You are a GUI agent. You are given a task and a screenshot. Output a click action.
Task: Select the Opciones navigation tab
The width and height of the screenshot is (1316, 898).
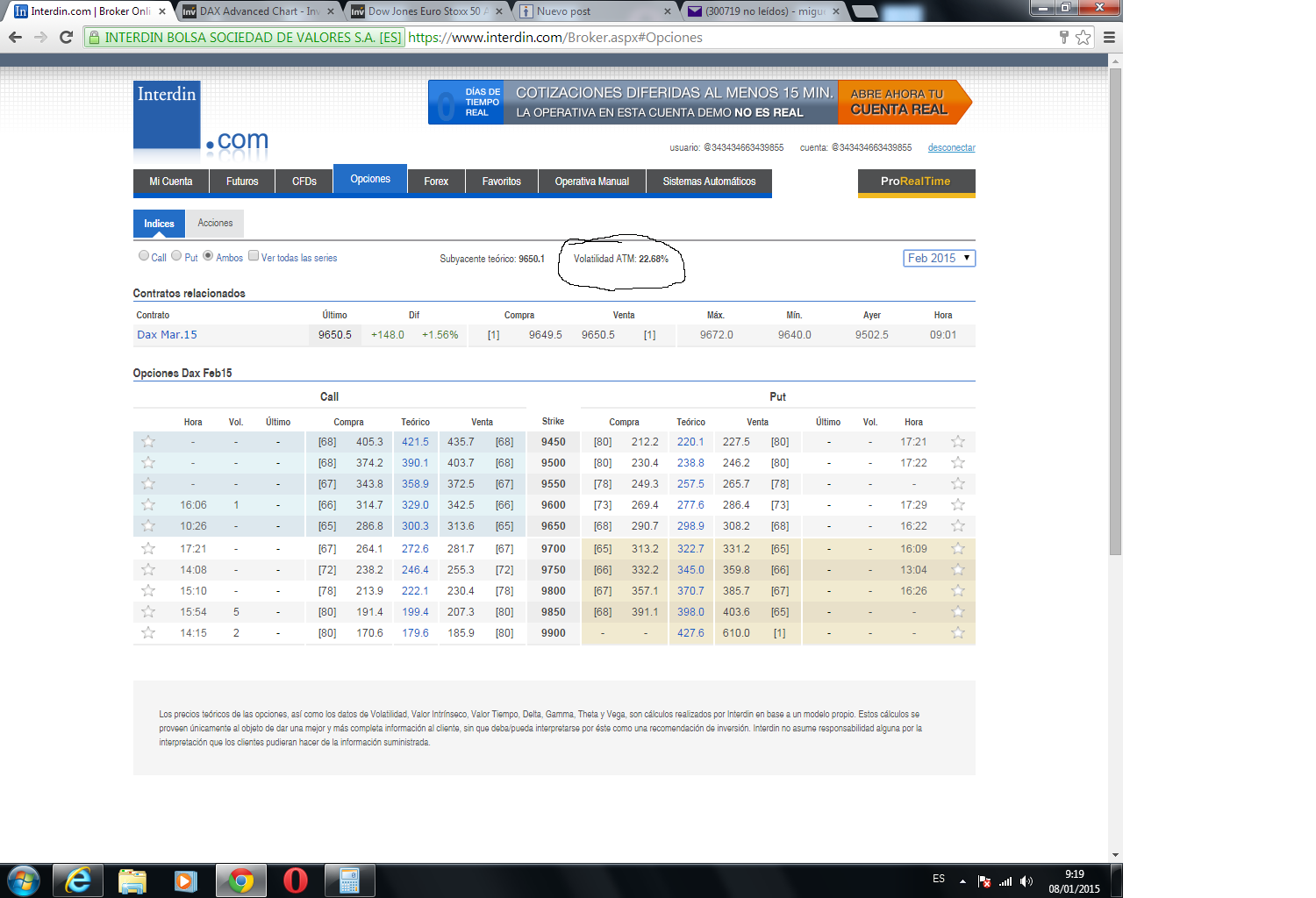pyautogui.click(x=370, y=179)
